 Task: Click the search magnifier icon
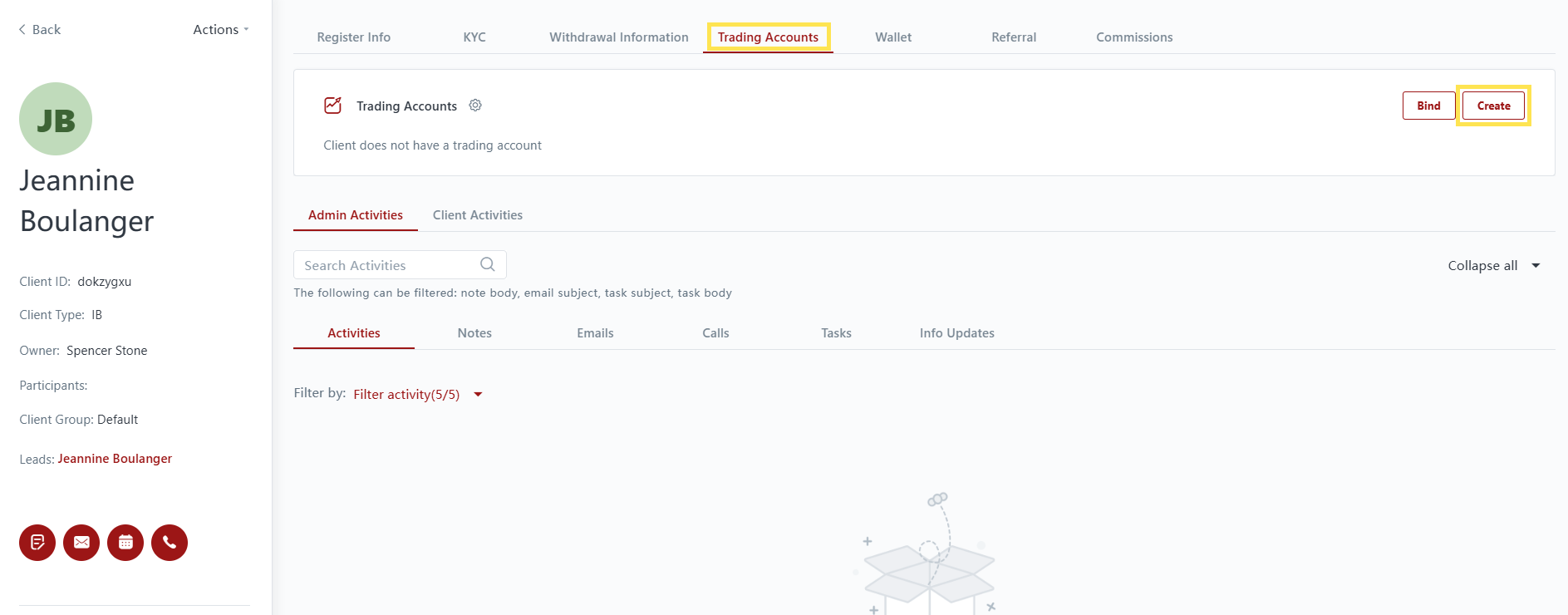coord(488,264)
